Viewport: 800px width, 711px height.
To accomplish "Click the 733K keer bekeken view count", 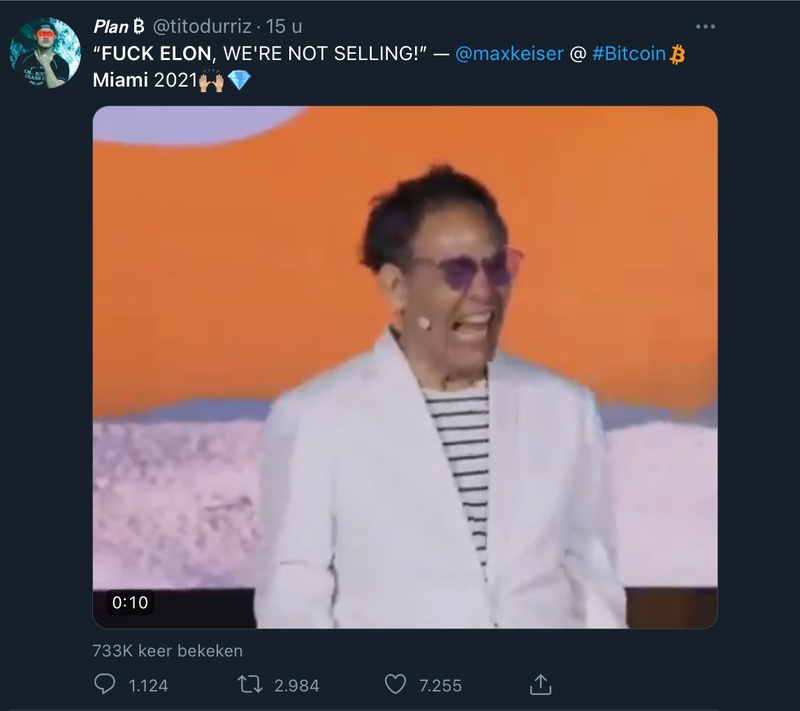I will tap(167, 651).
